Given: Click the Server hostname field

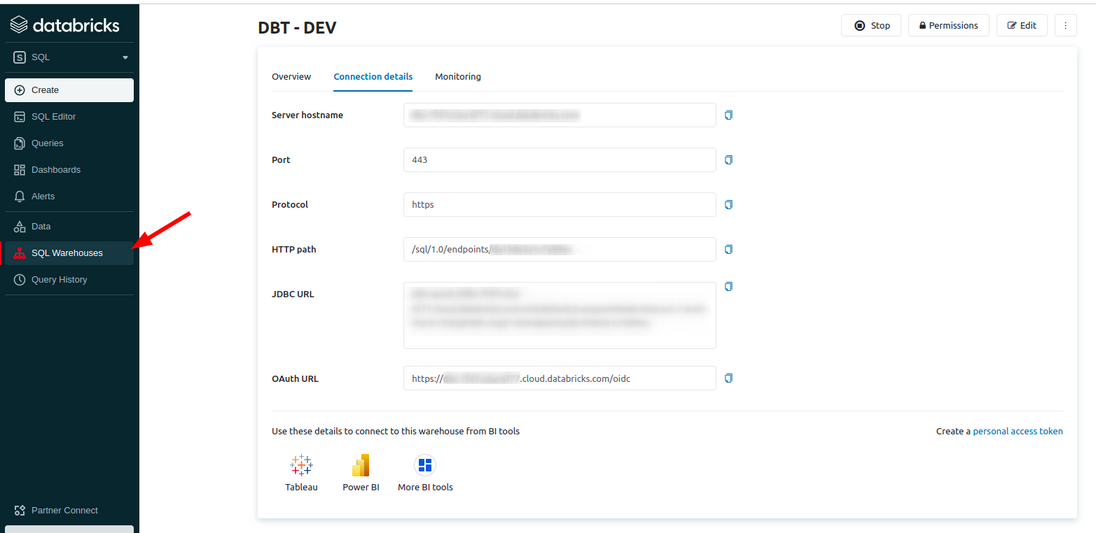Looking at the screenshot, I should [x=560, y=115].
